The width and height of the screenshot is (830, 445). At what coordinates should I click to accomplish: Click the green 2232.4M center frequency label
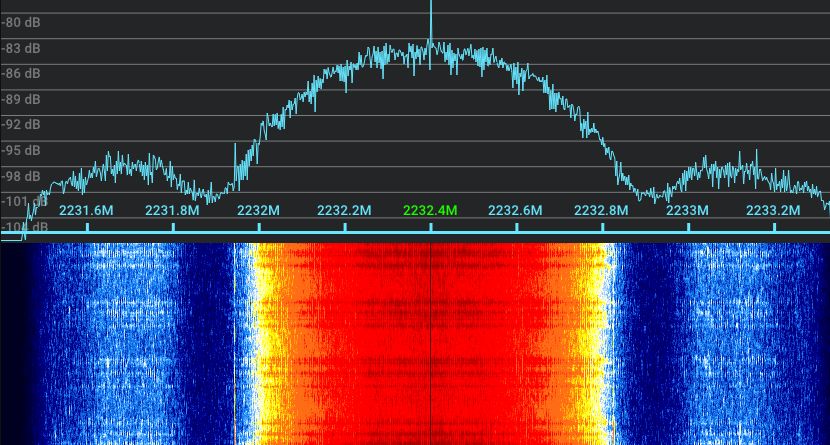(430, 210)
